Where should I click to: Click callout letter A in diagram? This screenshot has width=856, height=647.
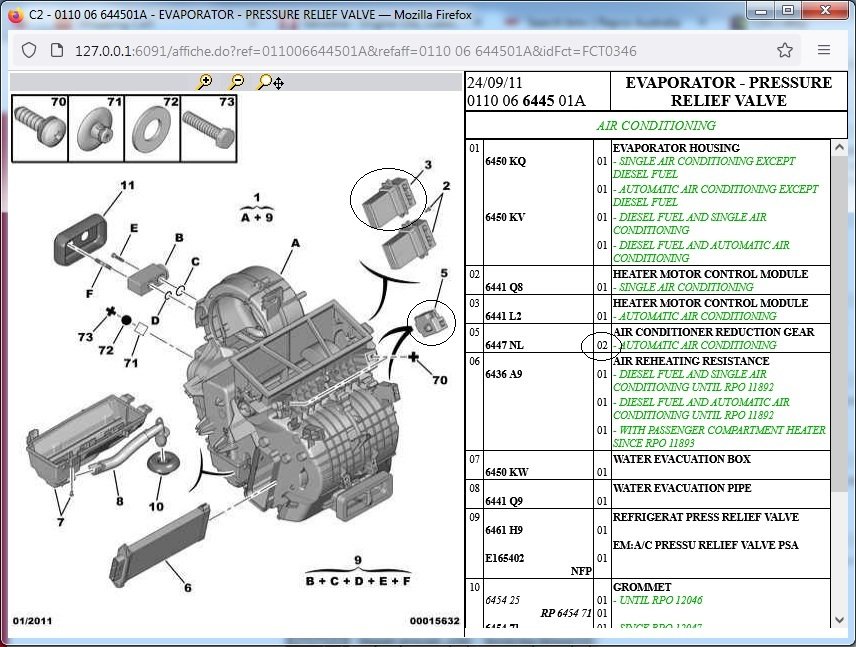pos(295,243)
